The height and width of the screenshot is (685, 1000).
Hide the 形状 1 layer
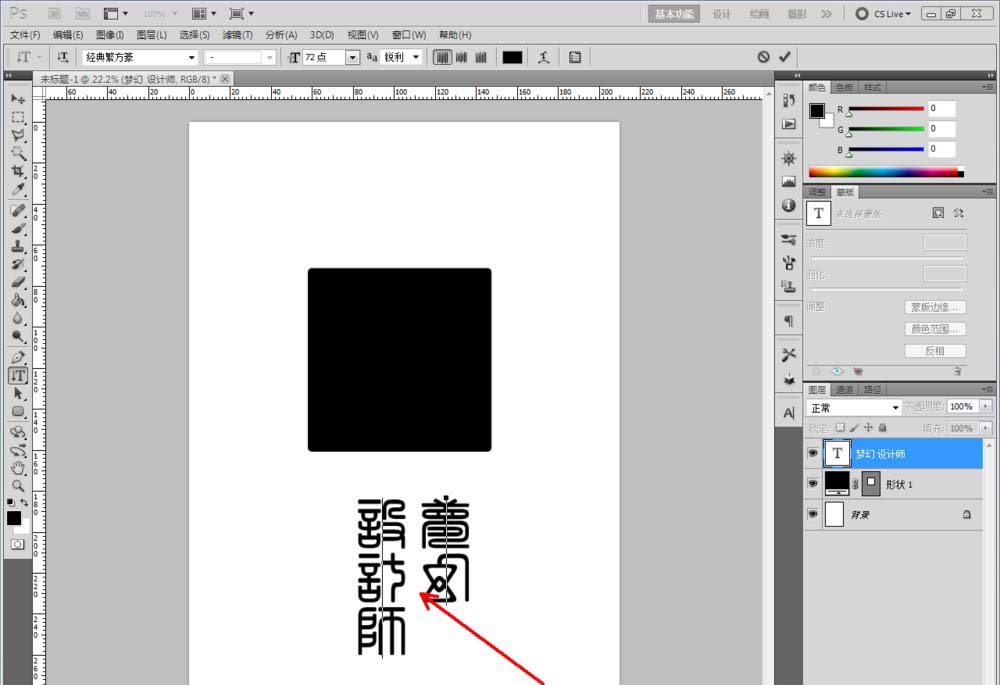click(x=813, y=483)
